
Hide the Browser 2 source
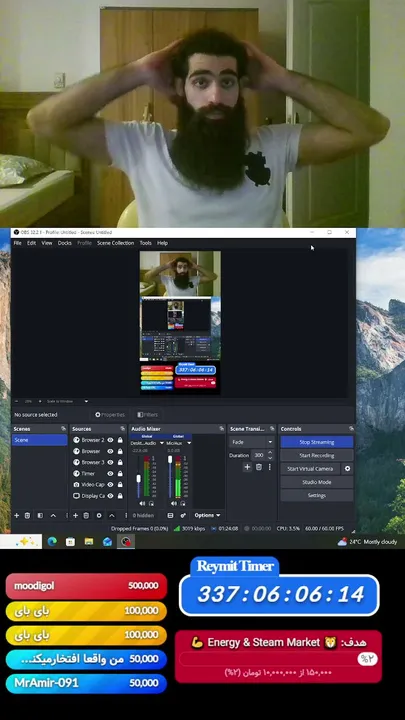pyautogui.click(x=110, y=440)
